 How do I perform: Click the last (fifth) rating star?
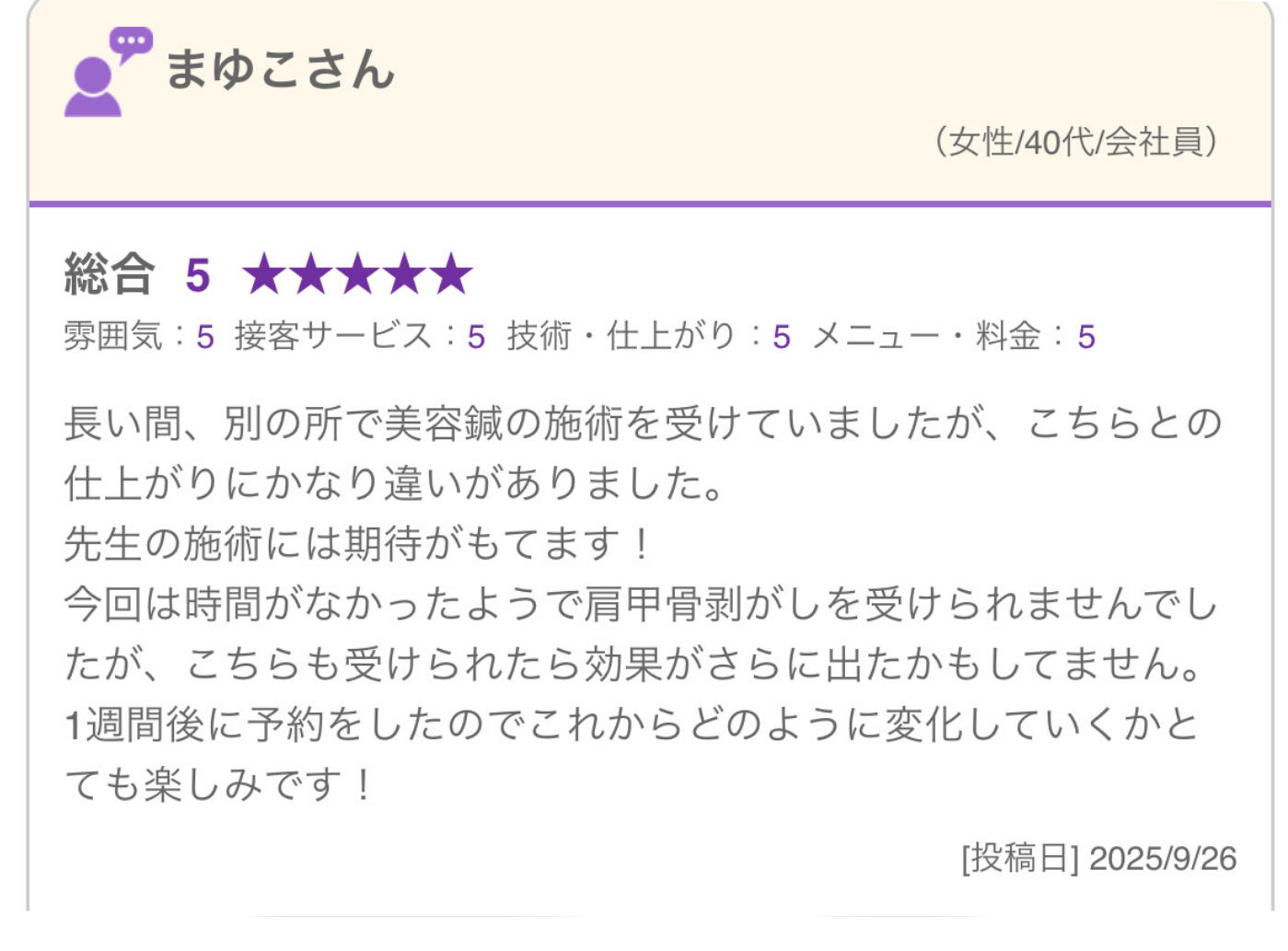pos(452,274)
